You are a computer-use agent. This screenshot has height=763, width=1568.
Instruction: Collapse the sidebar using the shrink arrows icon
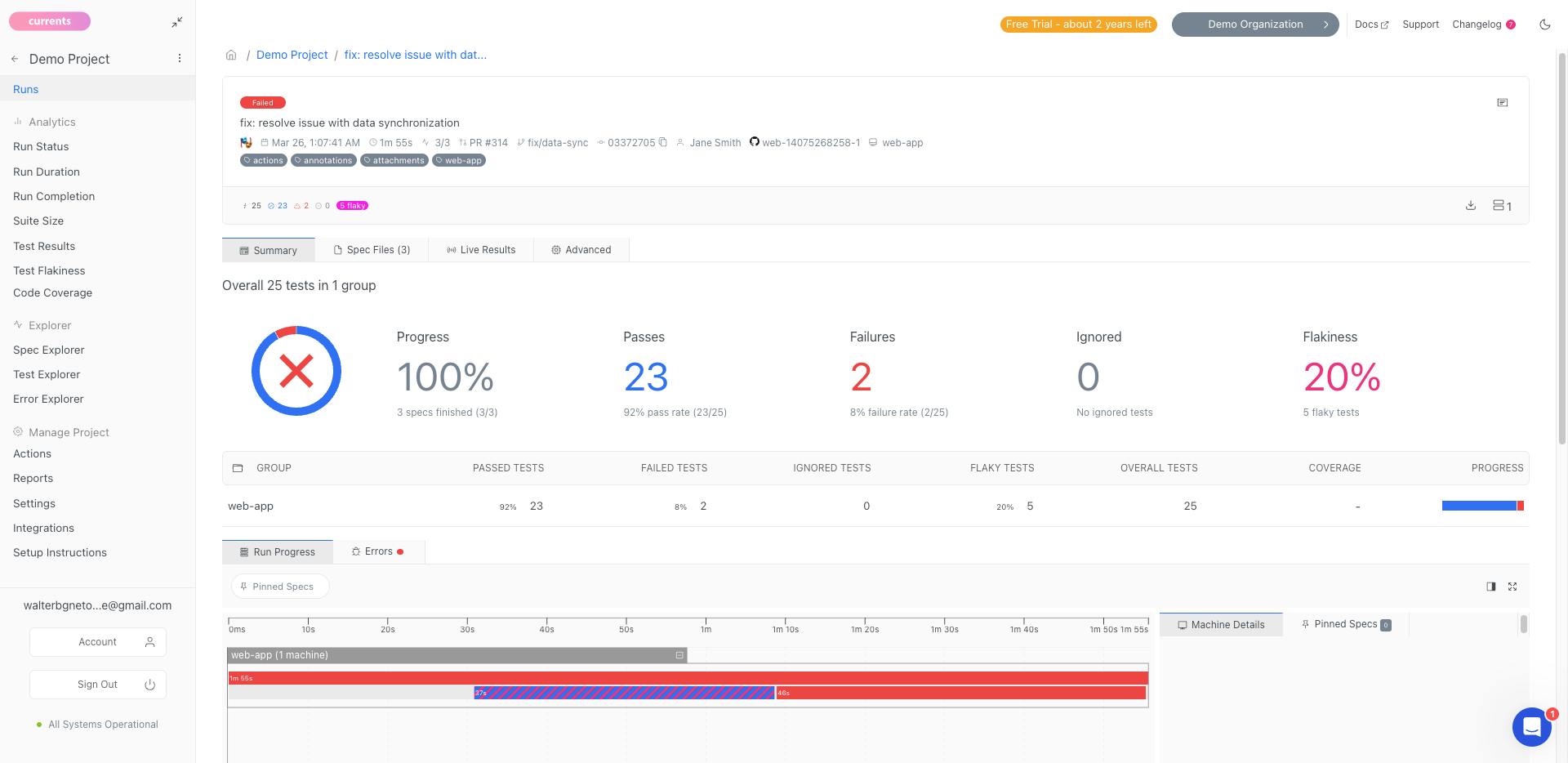click(177, 23)
